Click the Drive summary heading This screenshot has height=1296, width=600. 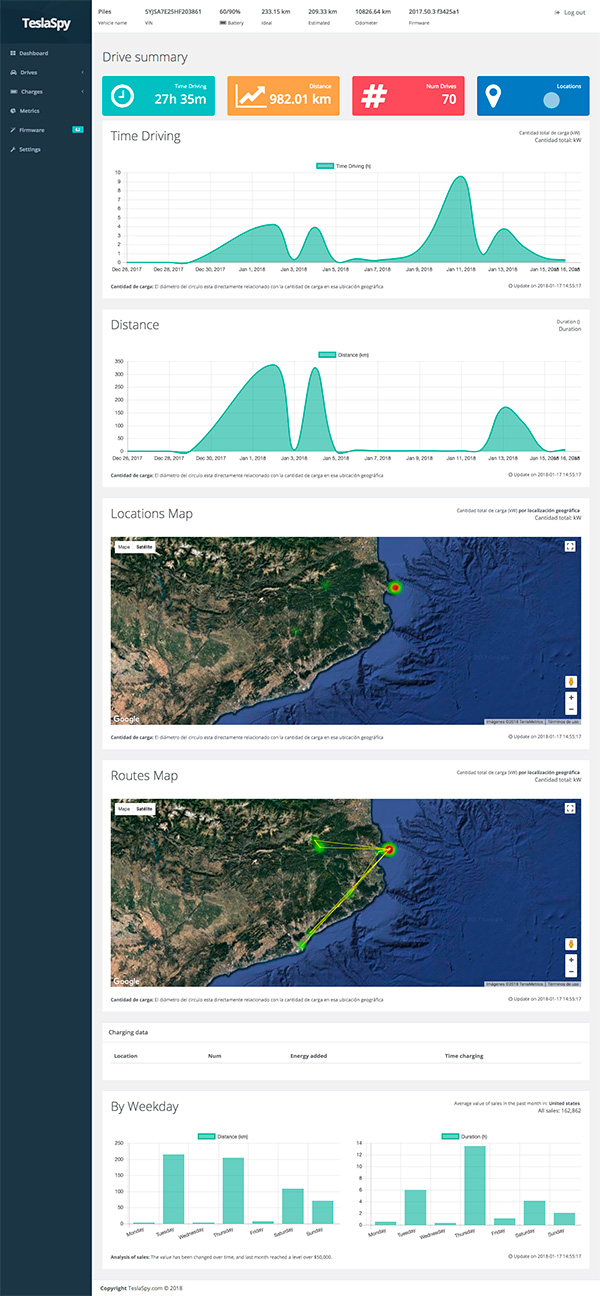pyautogui.click(x=145, y=57)
